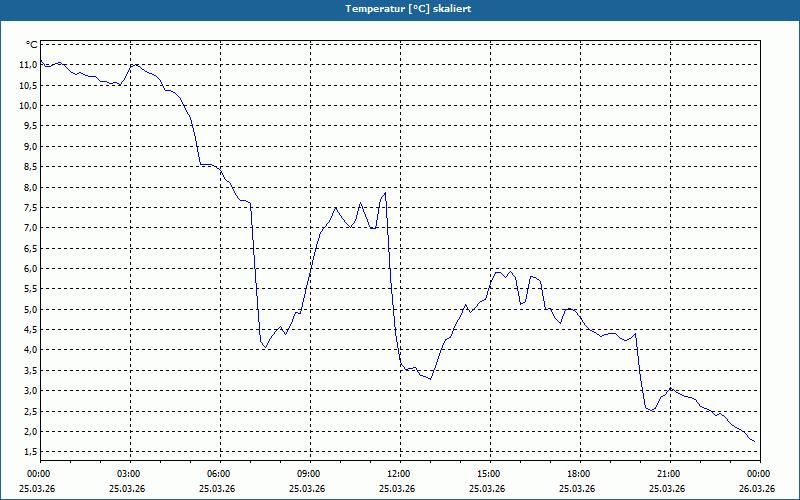
Task: Click the 10,5 y-axis label
Action: click(29, 85)
